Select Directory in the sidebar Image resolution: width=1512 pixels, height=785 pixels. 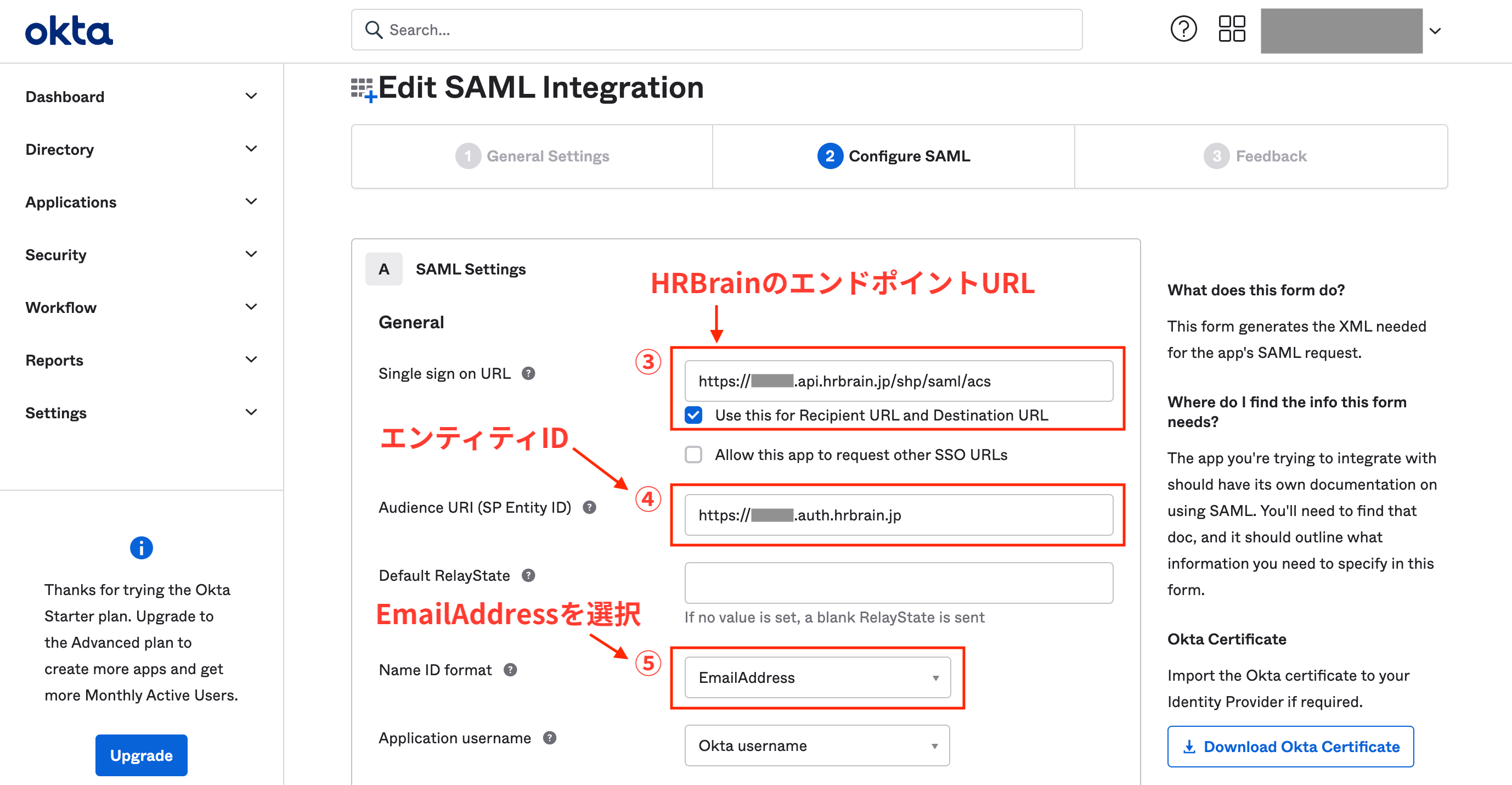(x=59, y=149)
